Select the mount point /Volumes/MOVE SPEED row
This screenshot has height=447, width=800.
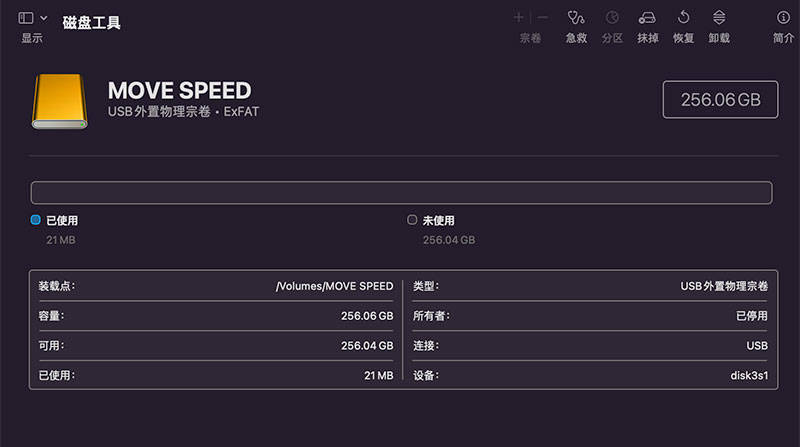(216, 286)
